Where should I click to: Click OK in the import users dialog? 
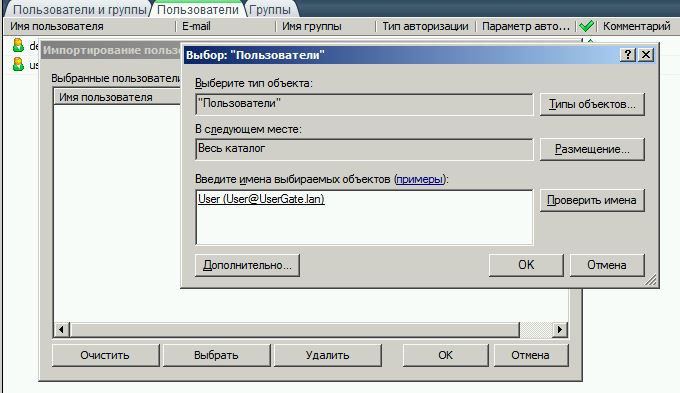click(445, 355)
